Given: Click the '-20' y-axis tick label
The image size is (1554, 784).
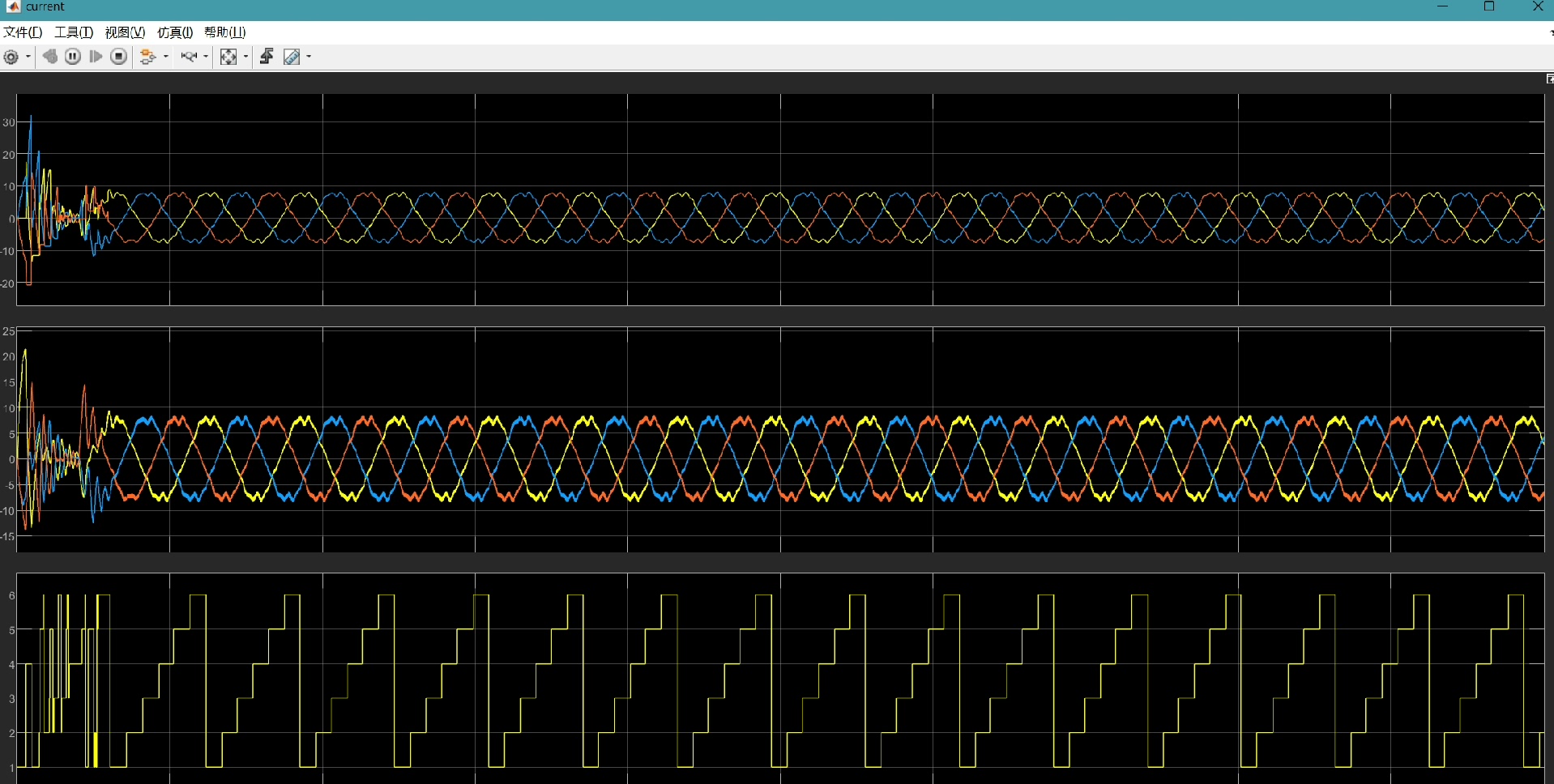Looking at the screenshot, I should (x=8, y=283).
